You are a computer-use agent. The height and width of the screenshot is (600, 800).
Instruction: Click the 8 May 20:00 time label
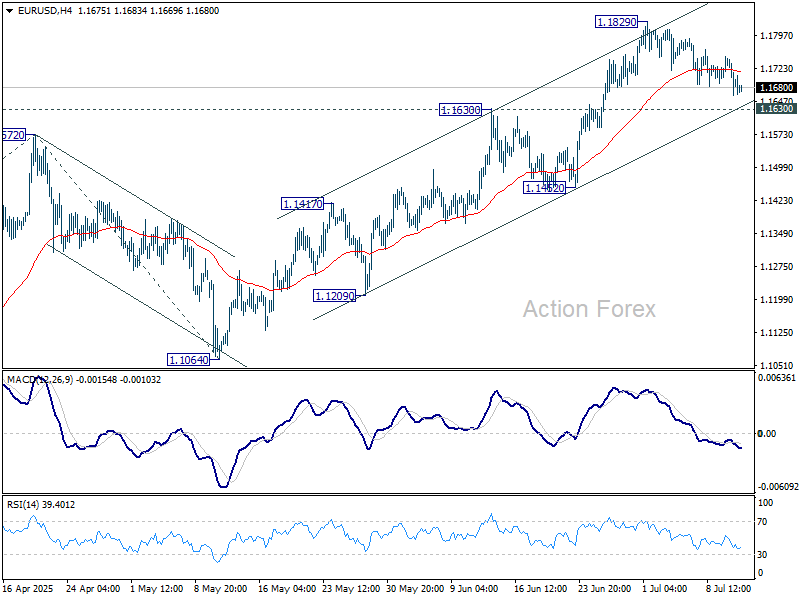pos(220,589)
